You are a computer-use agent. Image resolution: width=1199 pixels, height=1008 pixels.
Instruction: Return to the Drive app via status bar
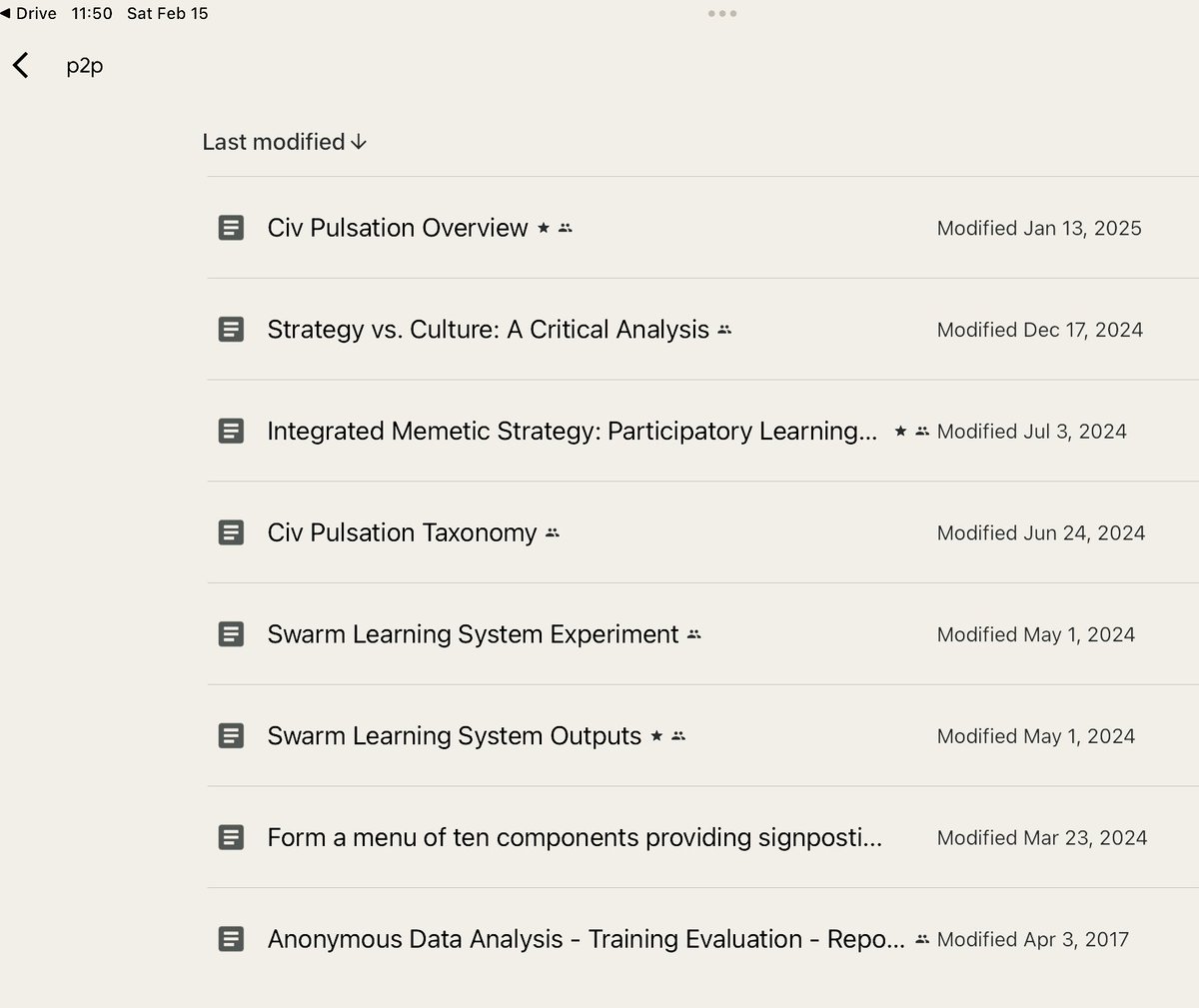29,14
